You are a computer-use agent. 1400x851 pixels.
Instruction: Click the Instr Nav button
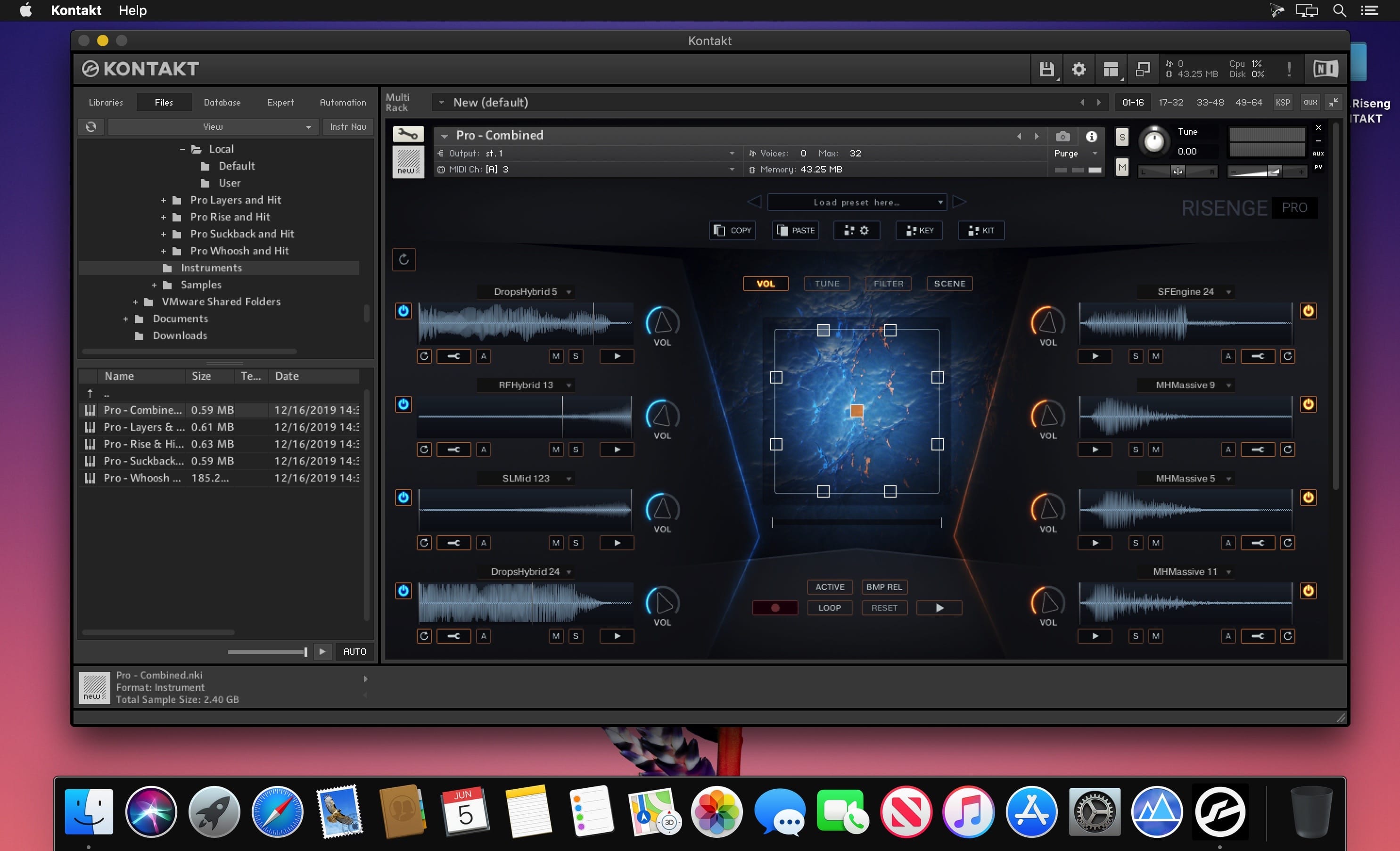pos(348,127)
